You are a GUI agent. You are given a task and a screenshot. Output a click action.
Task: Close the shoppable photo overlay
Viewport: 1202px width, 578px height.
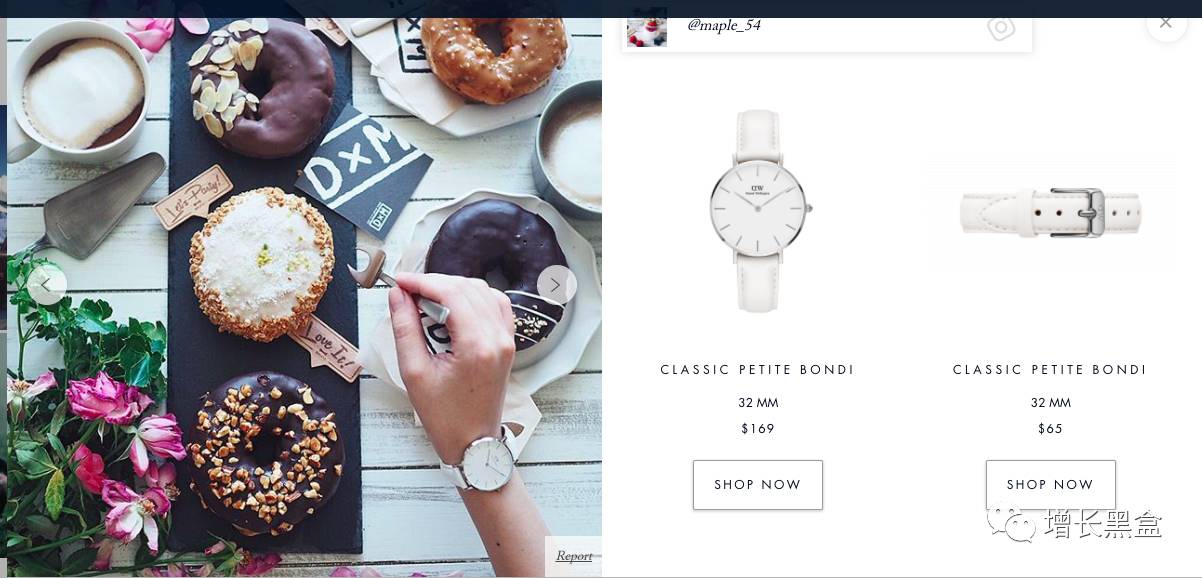pos(1166,22)
